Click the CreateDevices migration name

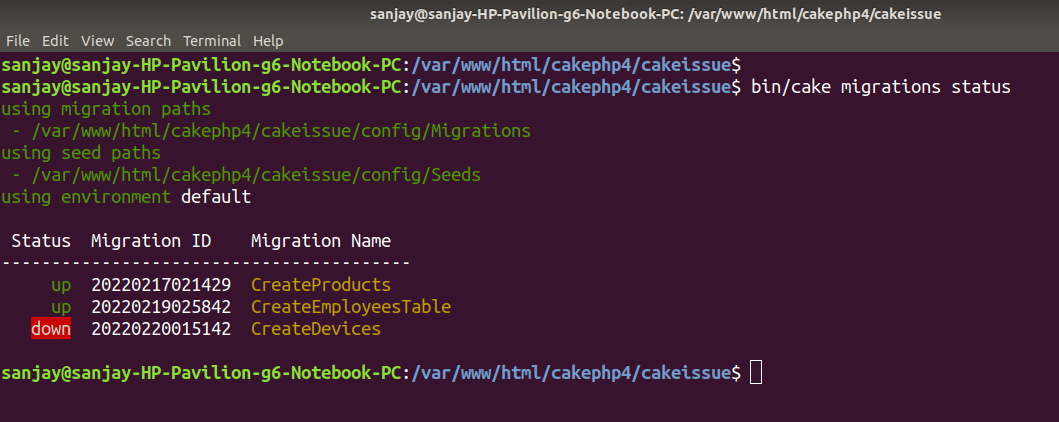315,329
